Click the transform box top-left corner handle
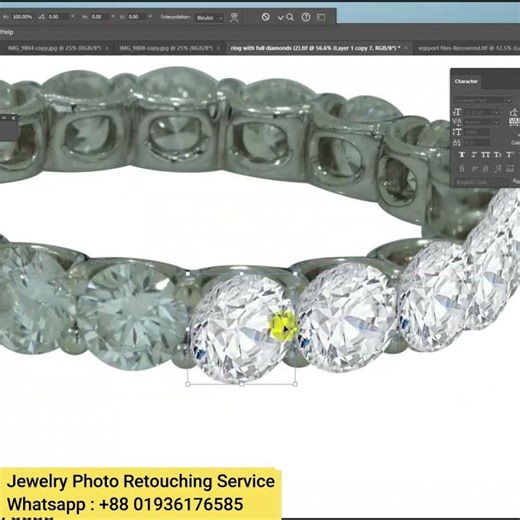520x520 pixels. pos(187,274)
